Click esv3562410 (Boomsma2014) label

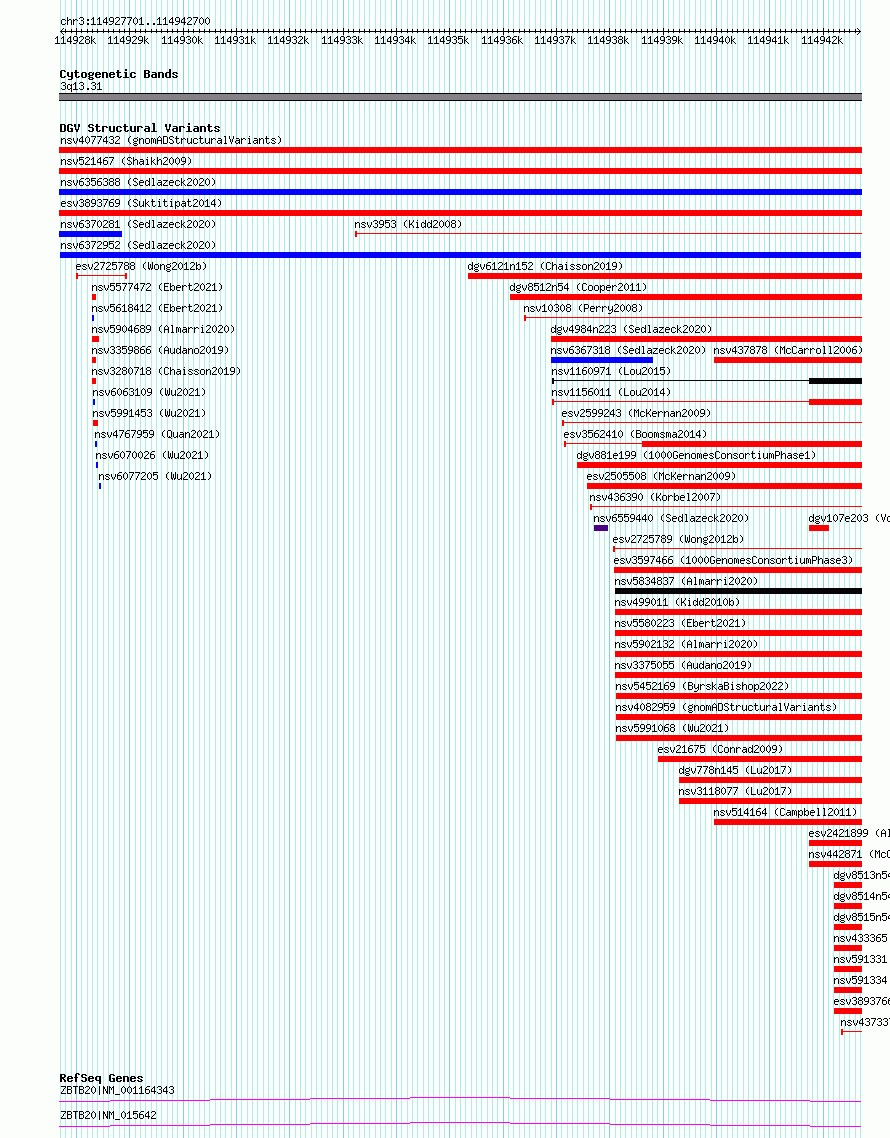tap(635, 435)
